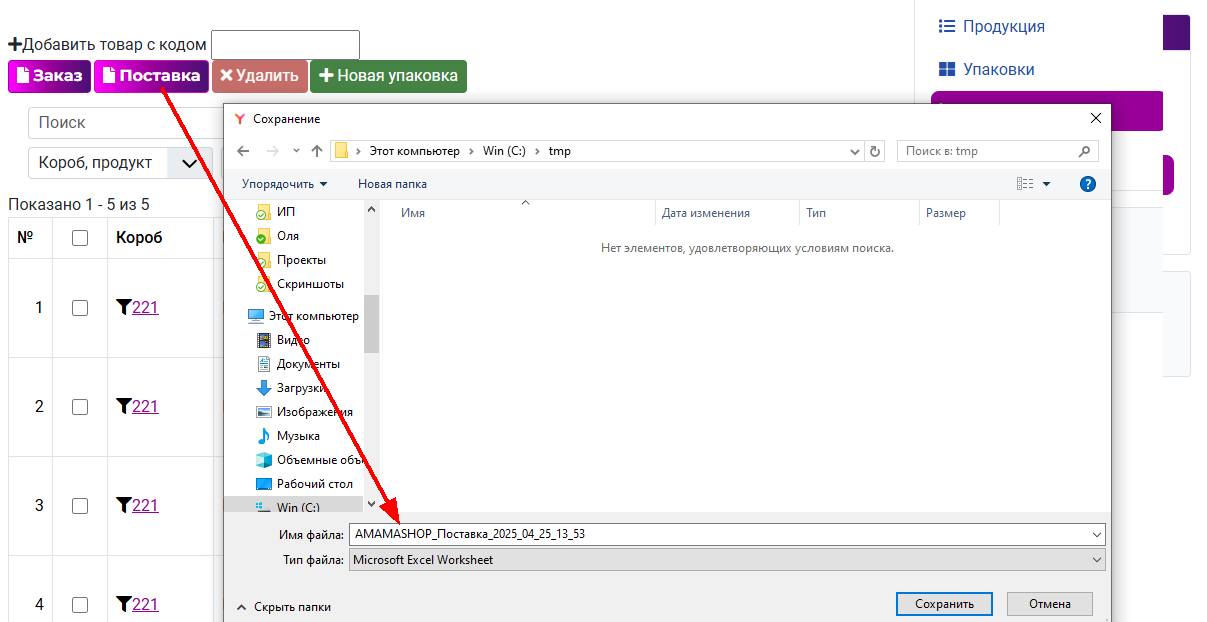Click the back arrow in save dialog
This screenshot has width=1207, height=622.
tap(243, 151)
